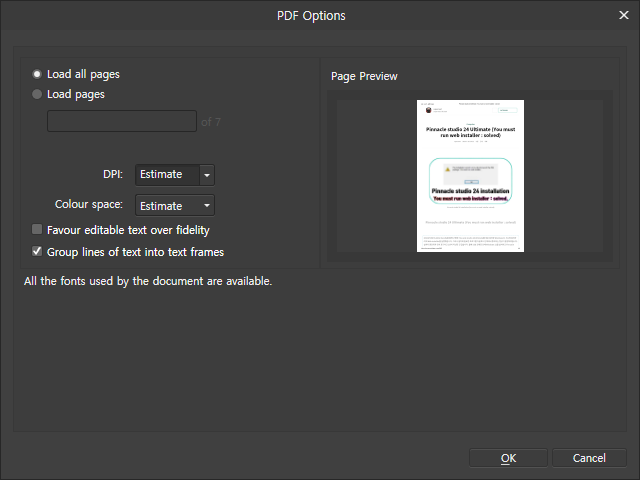Open the Colour space dropdown
The height and width of the screenshot is (480, 640).
point(175,205)
